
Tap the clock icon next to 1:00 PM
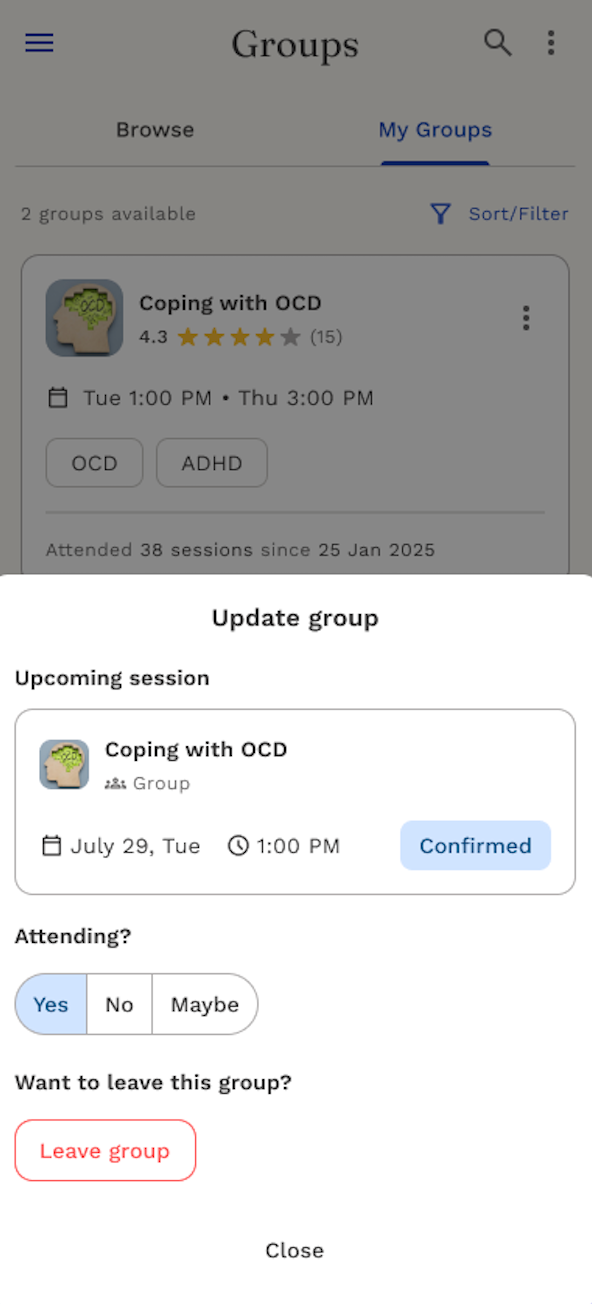(238, 846)
